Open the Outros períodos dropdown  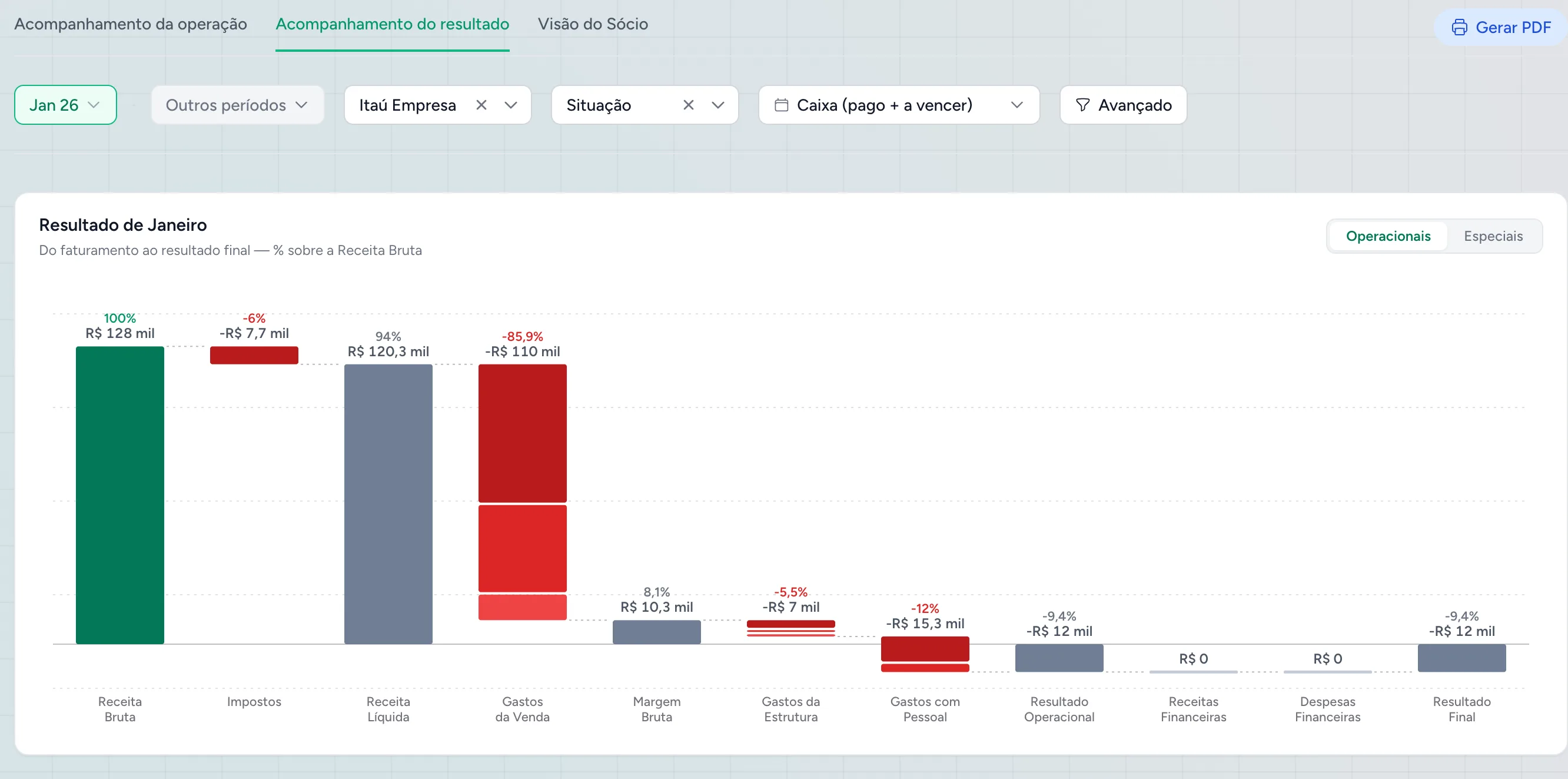coord(237,105)
